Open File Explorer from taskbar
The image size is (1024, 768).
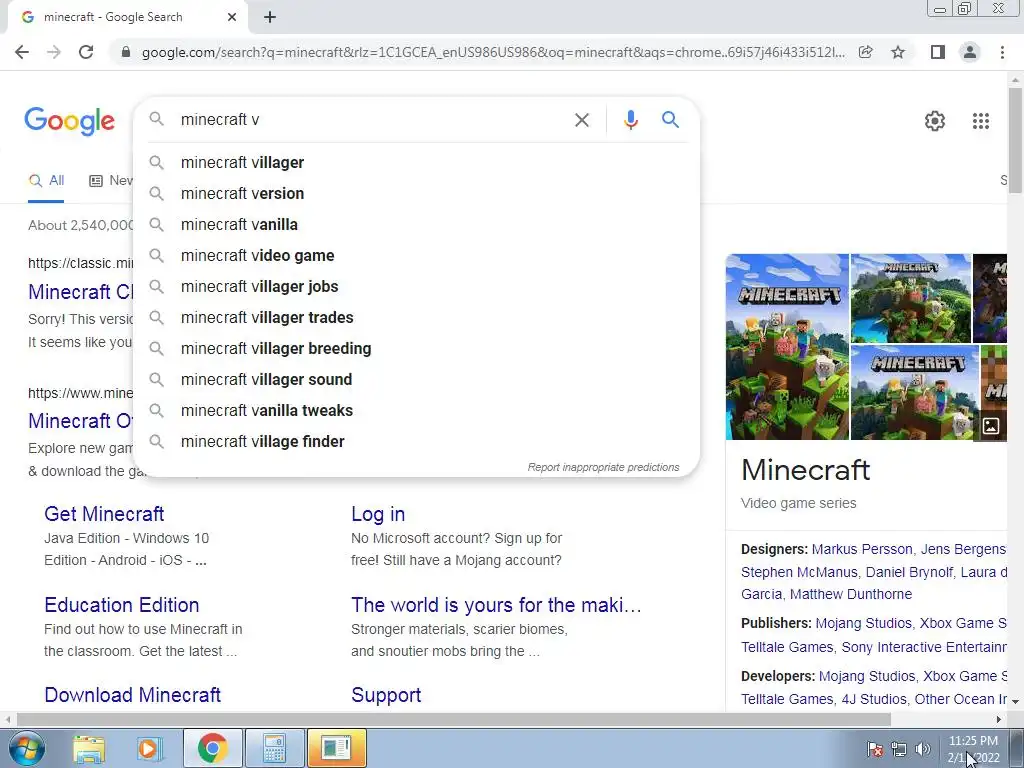pyautogui.click(x=89, y=748)
